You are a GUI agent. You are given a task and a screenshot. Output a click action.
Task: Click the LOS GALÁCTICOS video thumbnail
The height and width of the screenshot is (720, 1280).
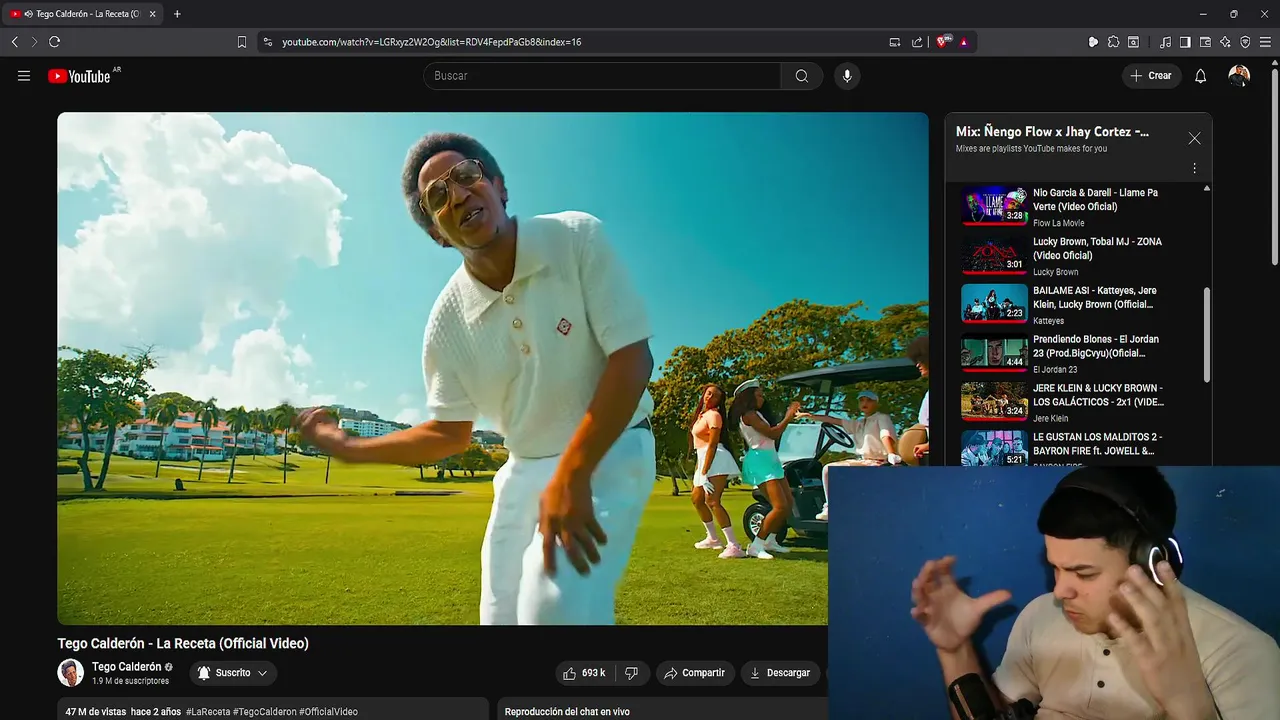[994, 401]
